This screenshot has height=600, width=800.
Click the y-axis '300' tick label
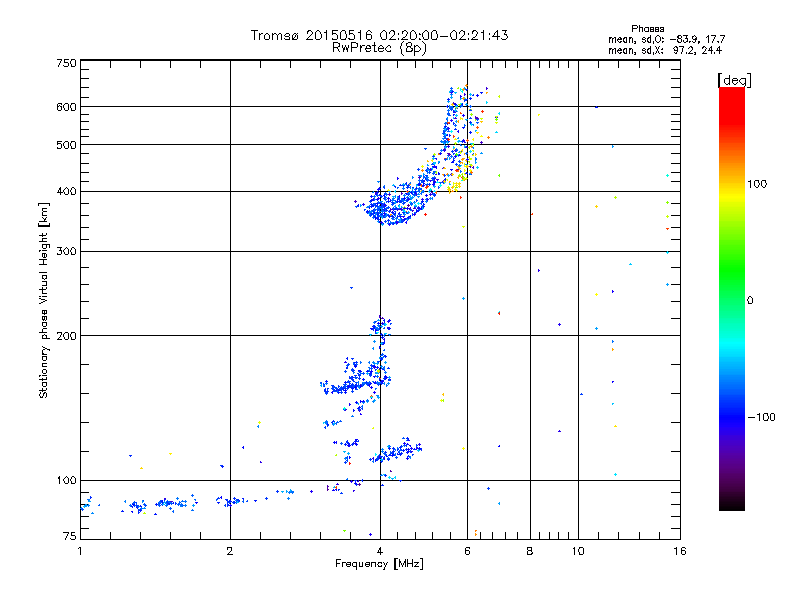(x=66, y=252)
